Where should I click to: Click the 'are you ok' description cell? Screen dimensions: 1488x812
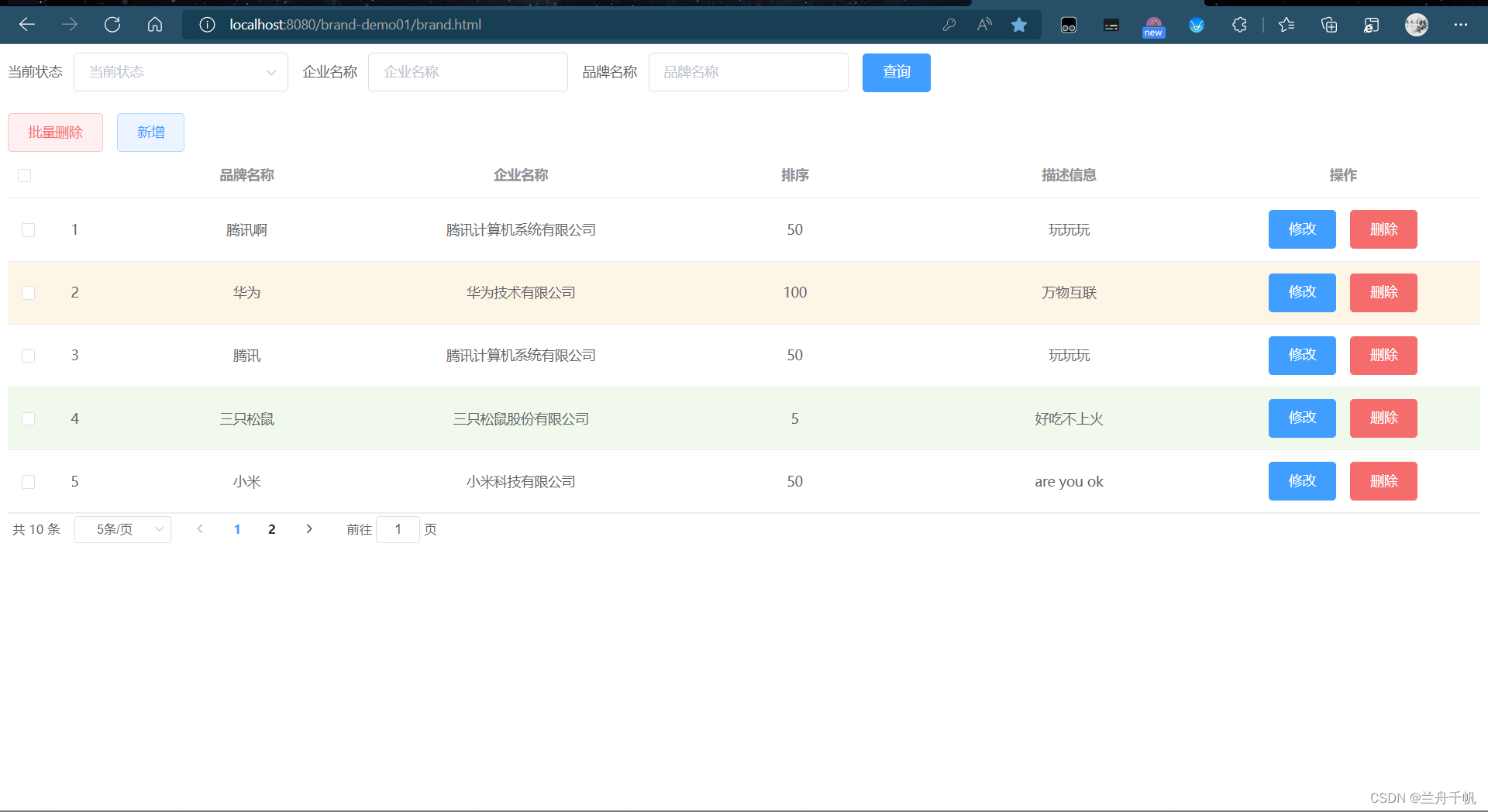pyautogui.click(x=1069, y=482)
